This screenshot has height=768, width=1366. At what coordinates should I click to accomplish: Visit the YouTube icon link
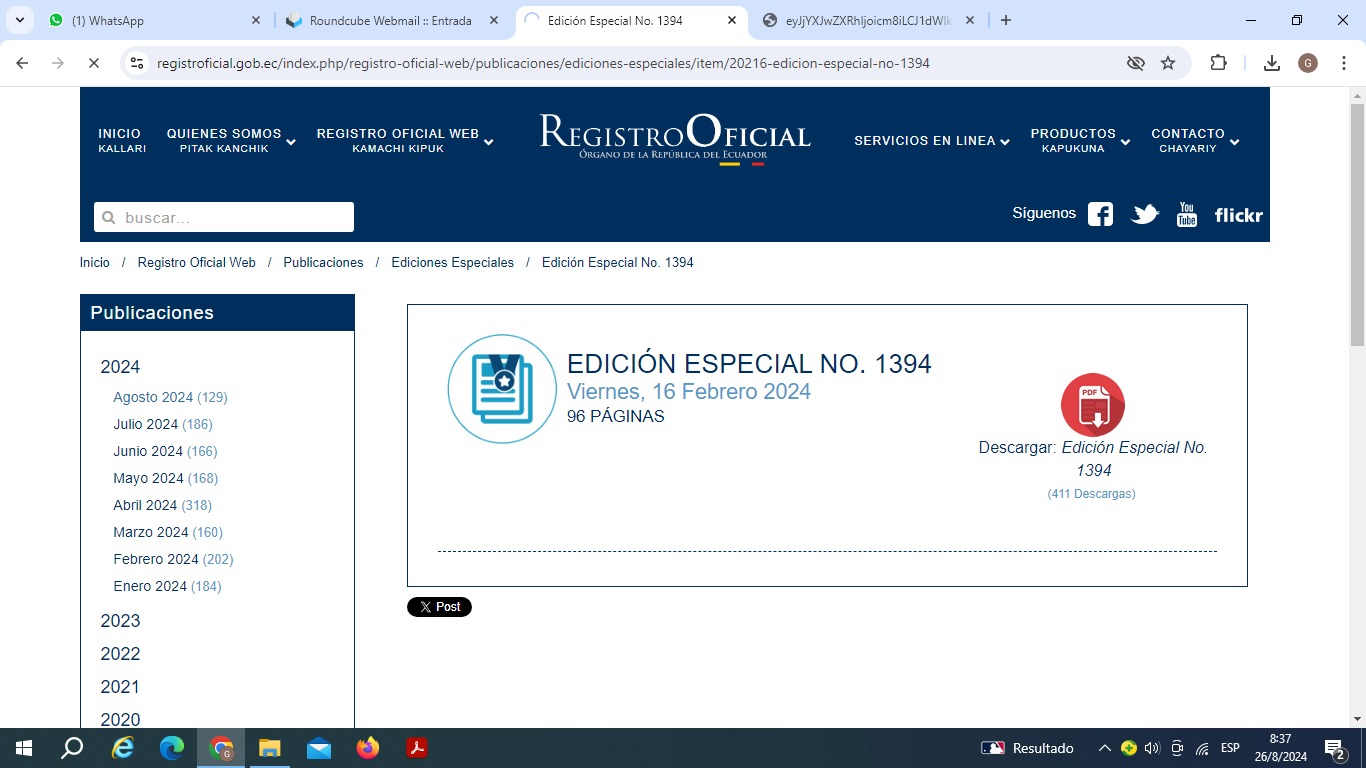[1187, 214]
